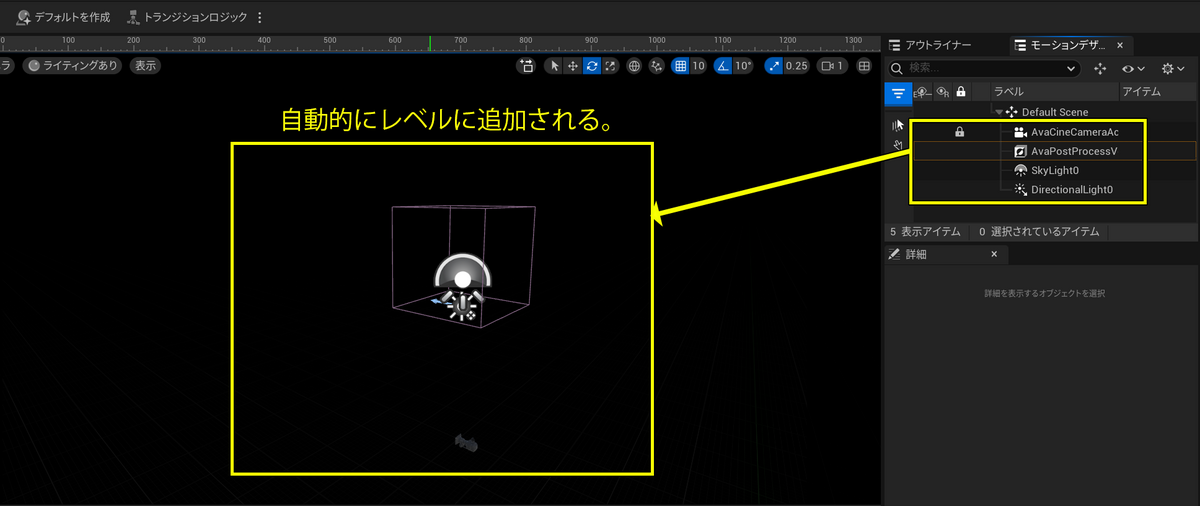This screenshot has height=506, width=1200.
Task: Click the DirectionalLight0 sun icon
Action: click(x=1020, y=189)
